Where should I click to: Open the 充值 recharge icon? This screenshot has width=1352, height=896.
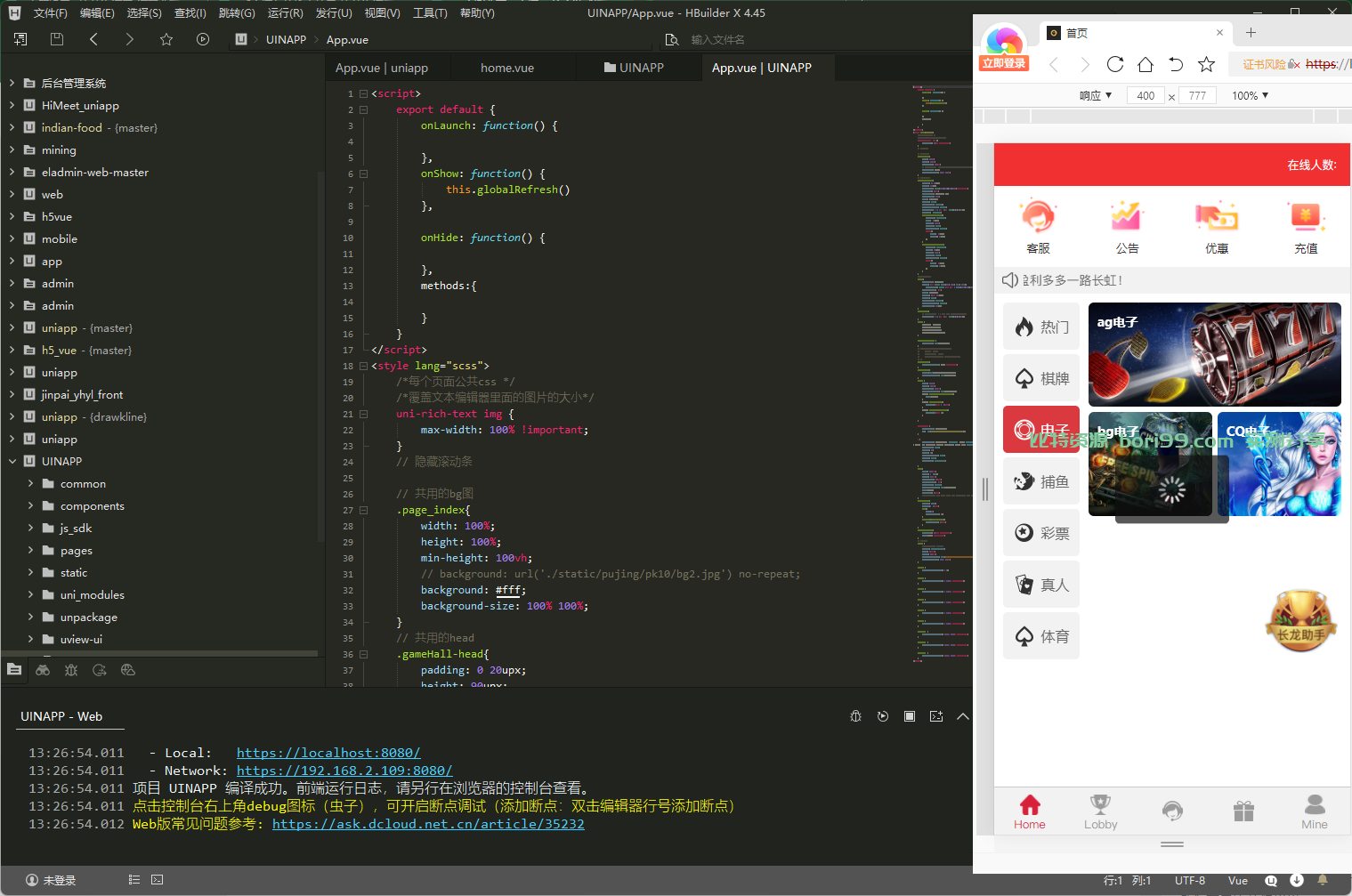pyautogui.click(x=1306, y=228)
